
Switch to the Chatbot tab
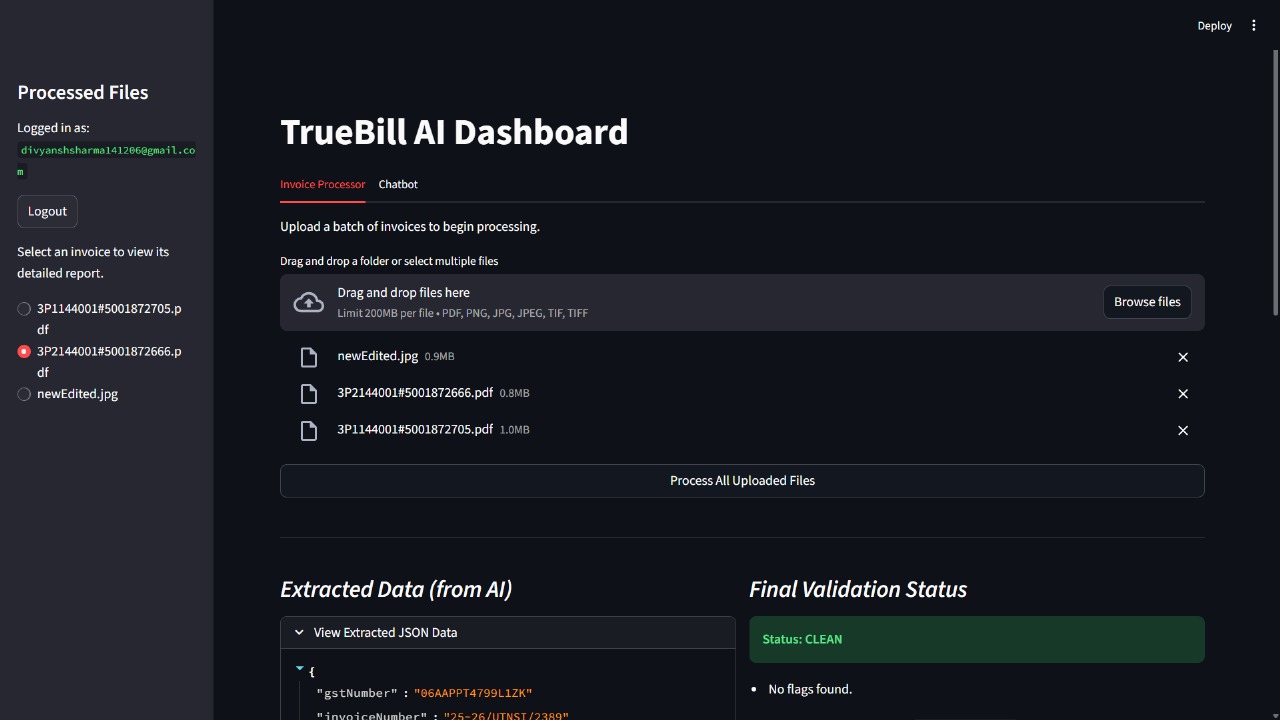pyautogui.click(x=398, y=184)
